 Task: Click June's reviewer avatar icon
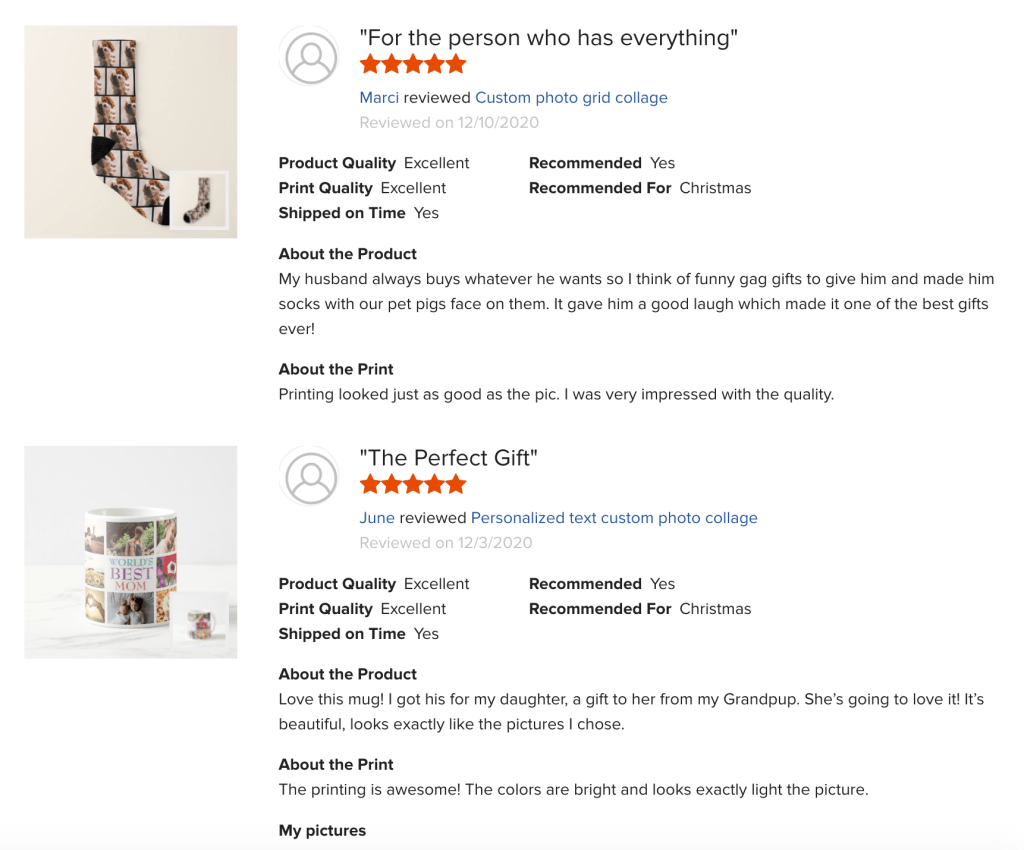pyautogui.click(x=311, y=476)
